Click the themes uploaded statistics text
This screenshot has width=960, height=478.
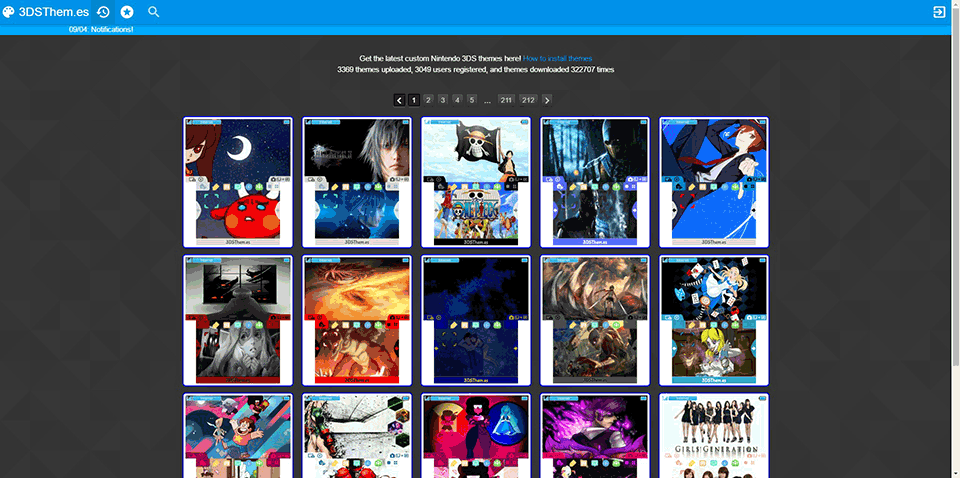475,70
